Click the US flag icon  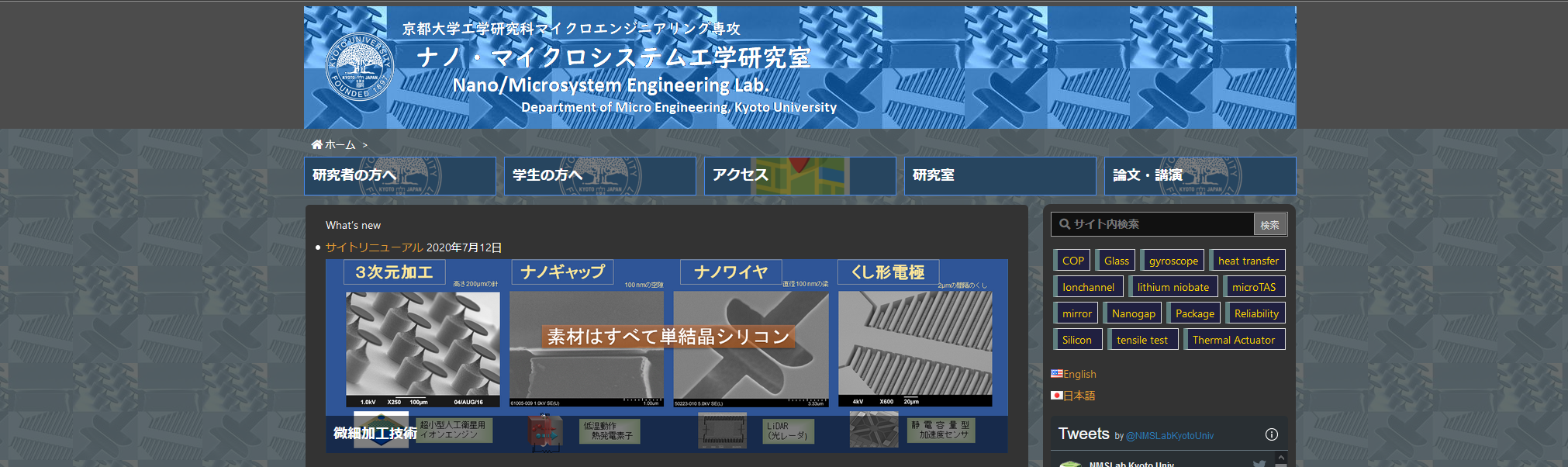click(1056, 373)
